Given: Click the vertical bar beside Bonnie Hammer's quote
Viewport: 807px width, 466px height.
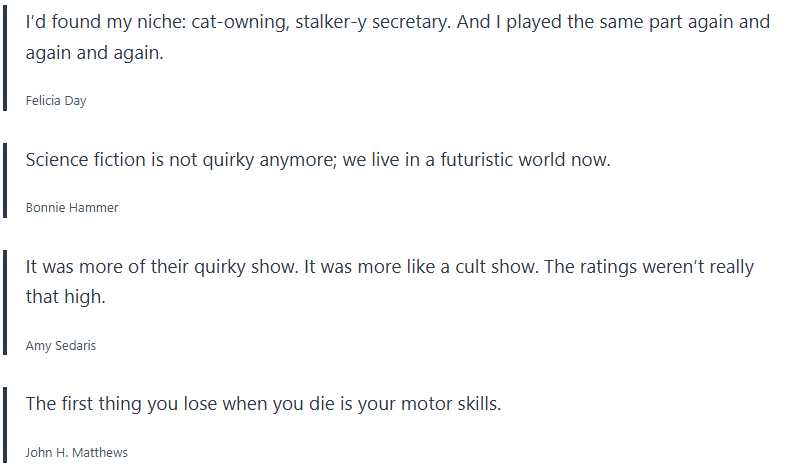Looking at the screenshot, I should click(x=6, y=180).
